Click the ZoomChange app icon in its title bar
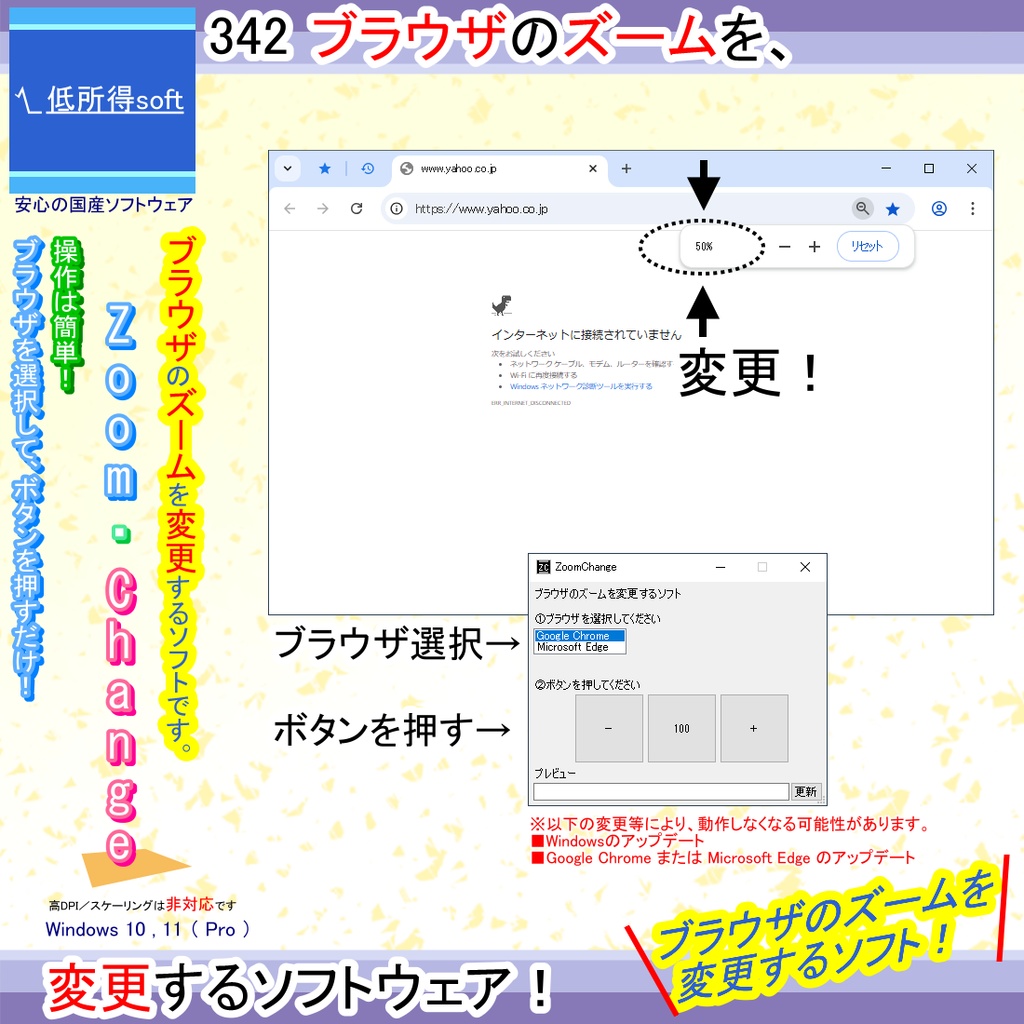 543,567
